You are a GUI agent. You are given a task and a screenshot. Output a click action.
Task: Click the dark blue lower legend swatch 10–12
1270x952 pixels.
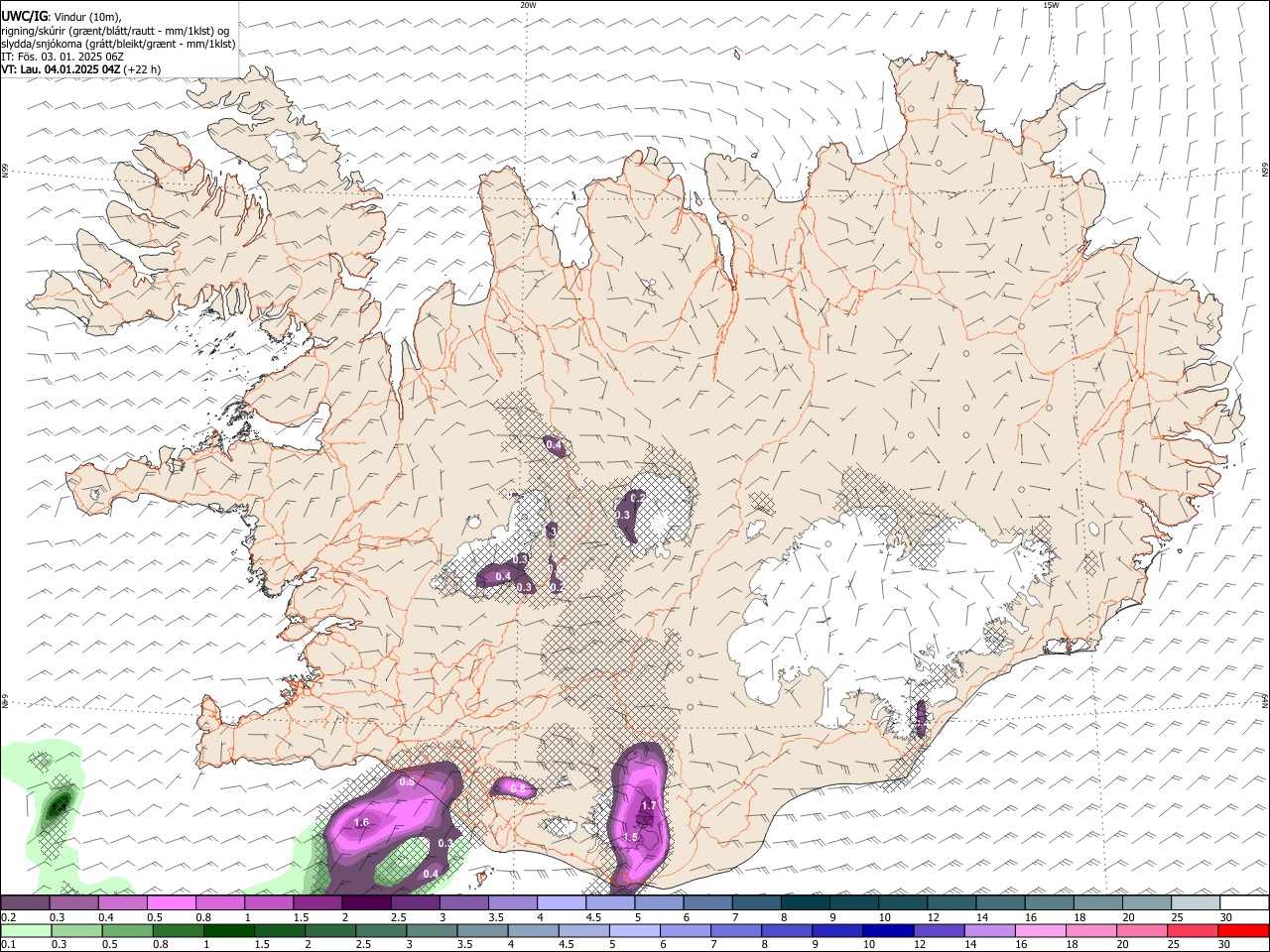(x=889, y=931)
